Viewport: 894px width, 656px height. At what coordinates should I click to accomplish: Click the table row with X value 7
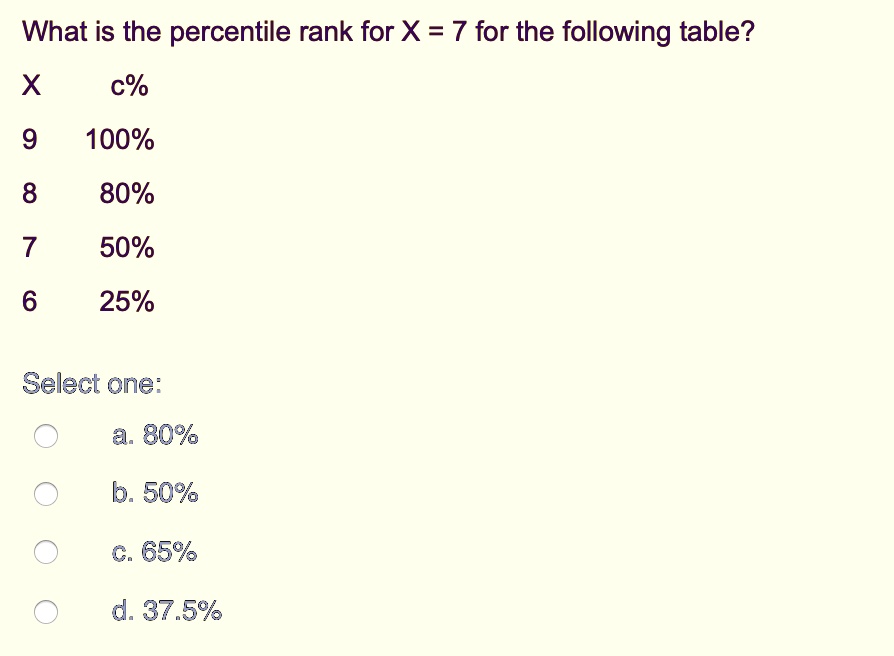pos(30,247)
